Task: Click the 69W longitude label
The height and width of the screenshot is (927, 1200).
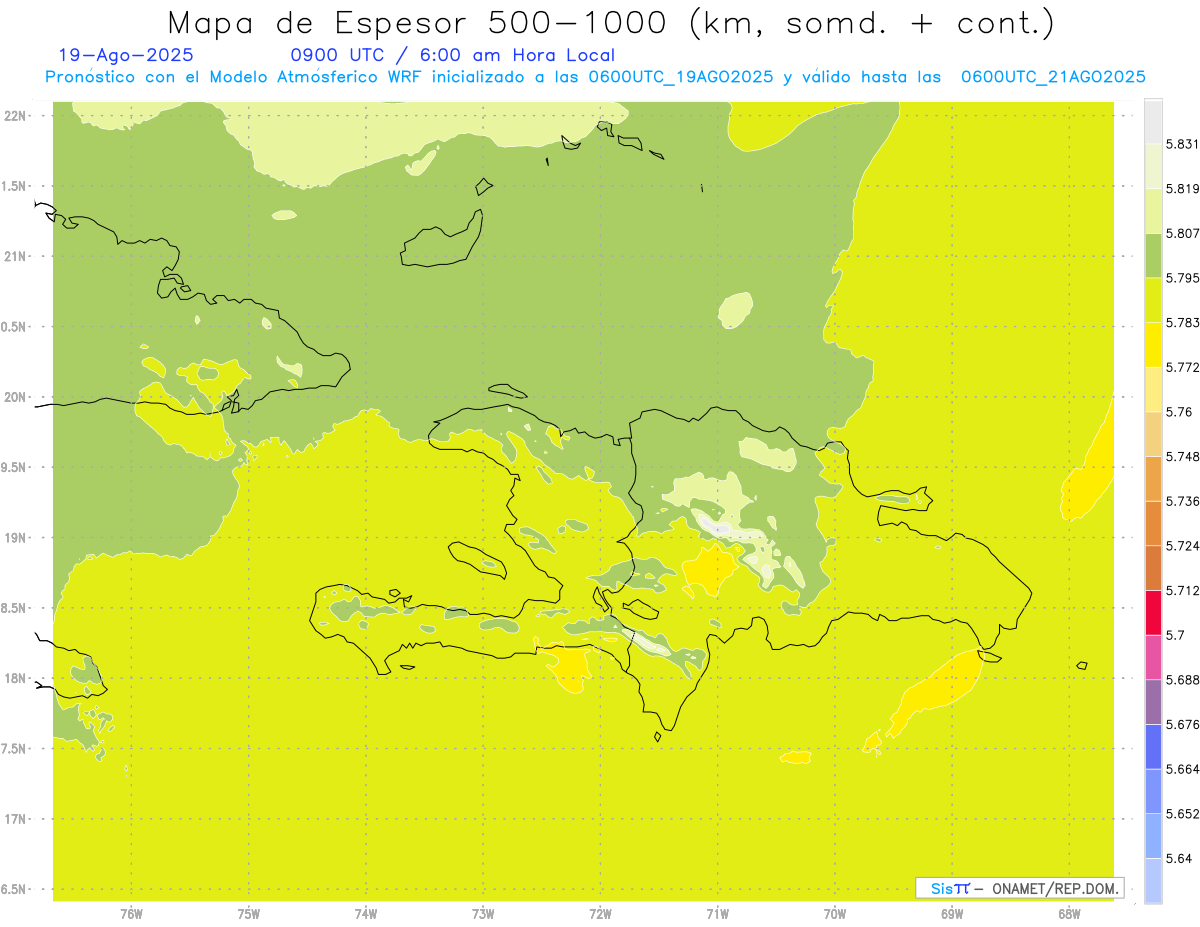Action: click(951, 913)
